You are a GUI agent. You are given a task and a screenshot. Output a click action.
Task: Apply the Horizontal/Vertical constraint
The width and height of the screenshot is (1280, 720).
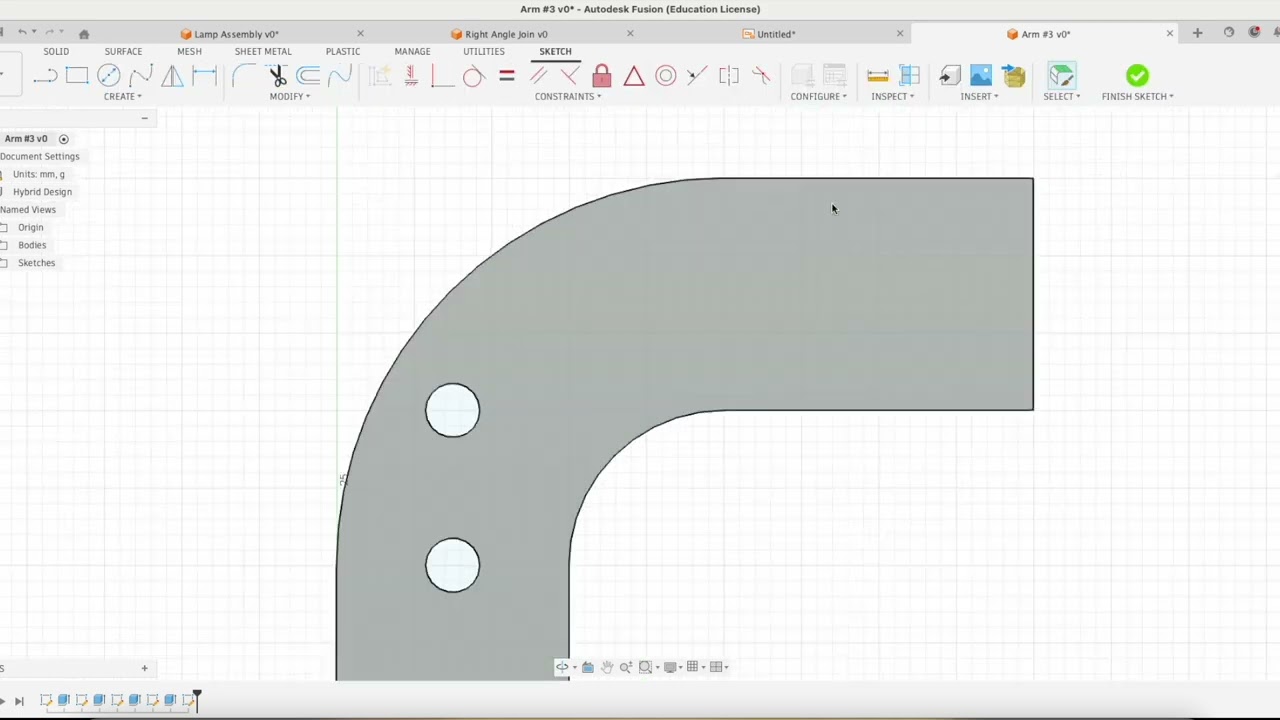coord(410,76)
